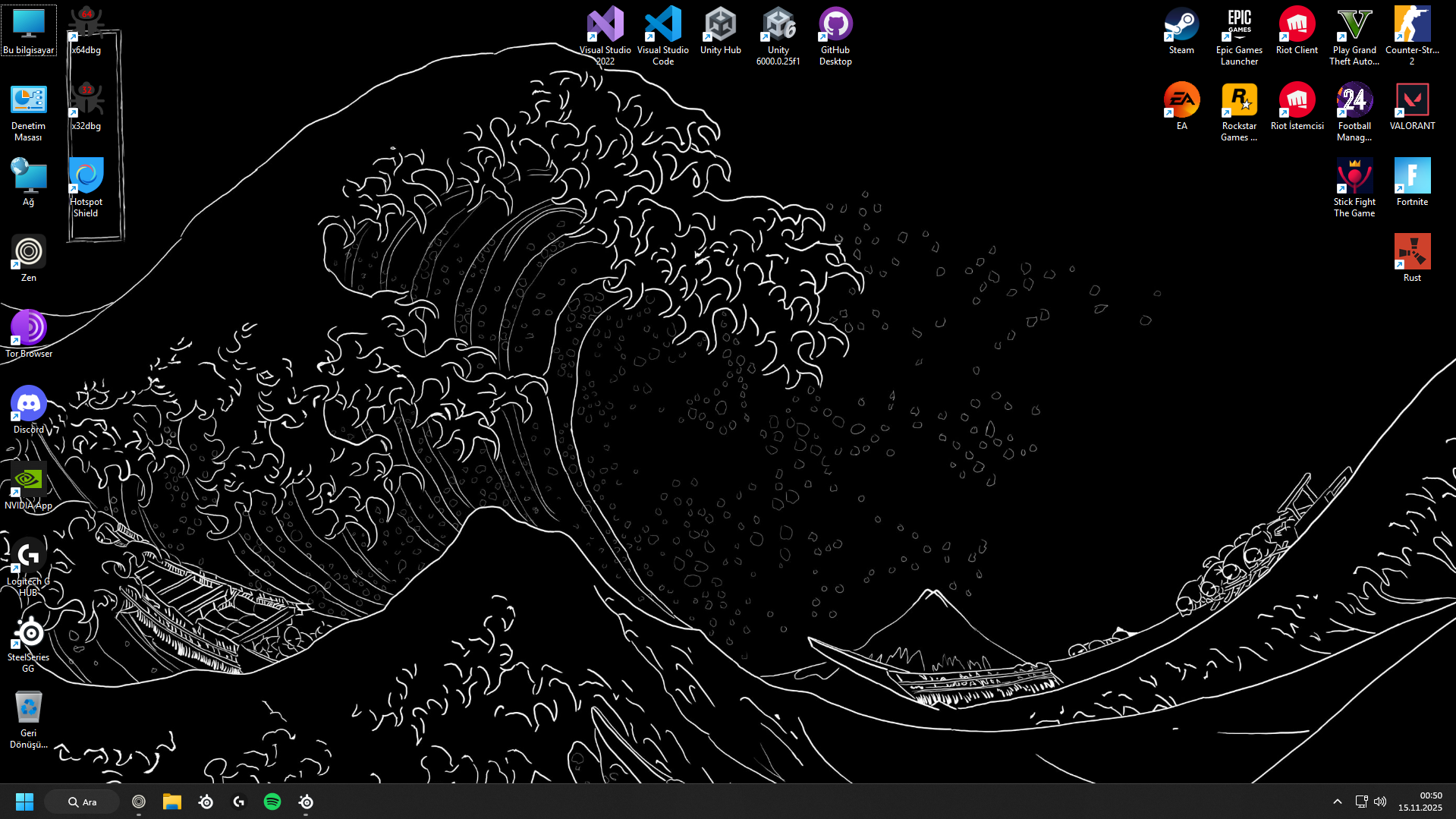
Task: Select the Geri Dönüşüm recycle bin icon
Action: coord(29,720)
